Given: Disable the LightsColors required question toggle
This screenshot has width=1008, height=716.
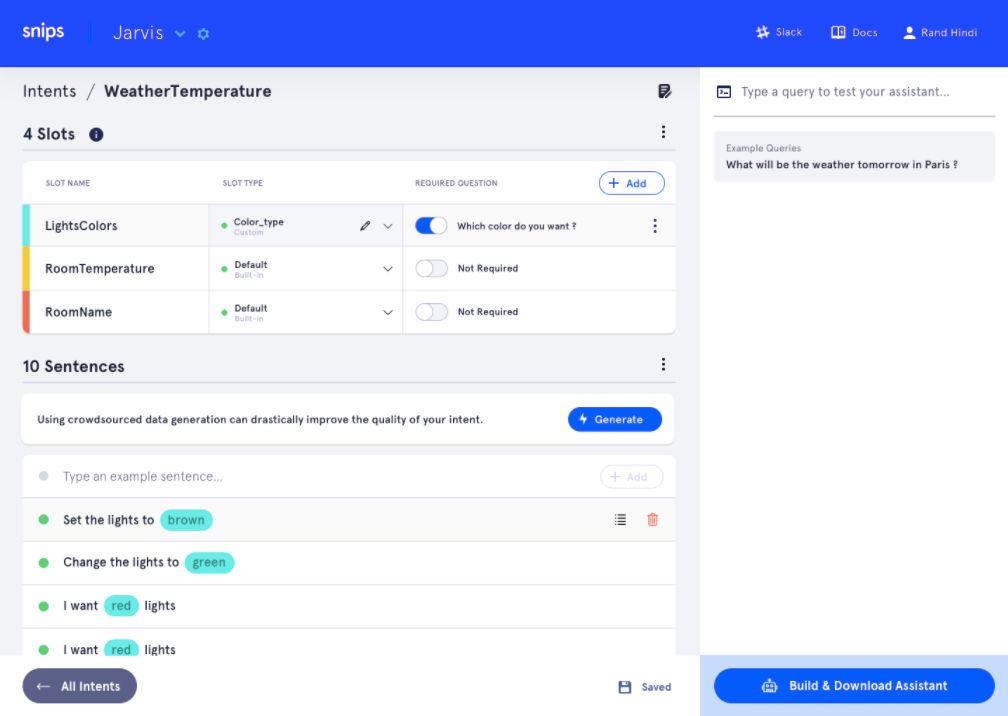Looking at the screenshot, I should coord(431,226).
